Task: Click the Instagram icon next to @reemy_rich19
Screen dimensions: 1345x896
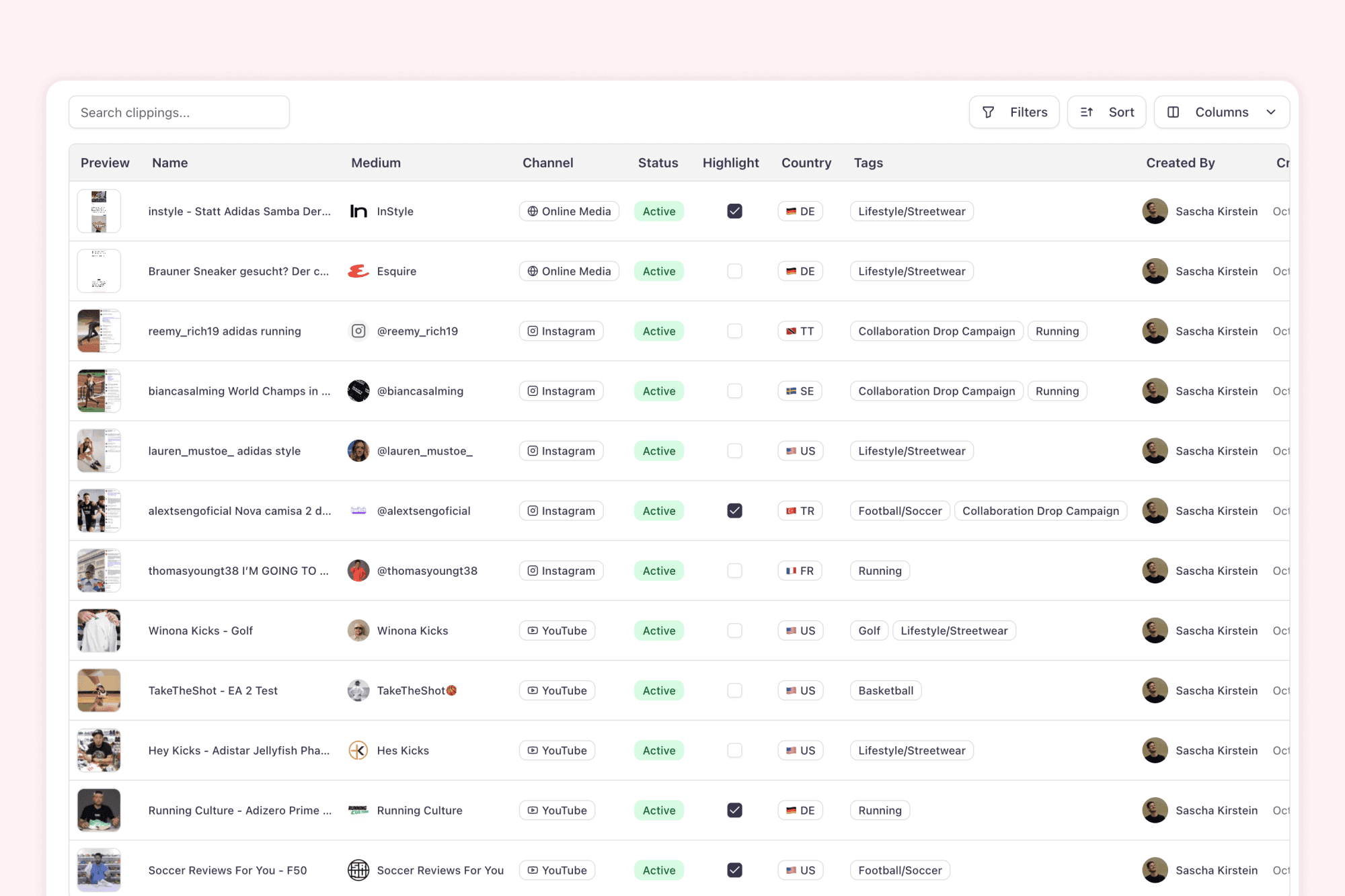Action: pyautogui.click(x=358, y=331)
